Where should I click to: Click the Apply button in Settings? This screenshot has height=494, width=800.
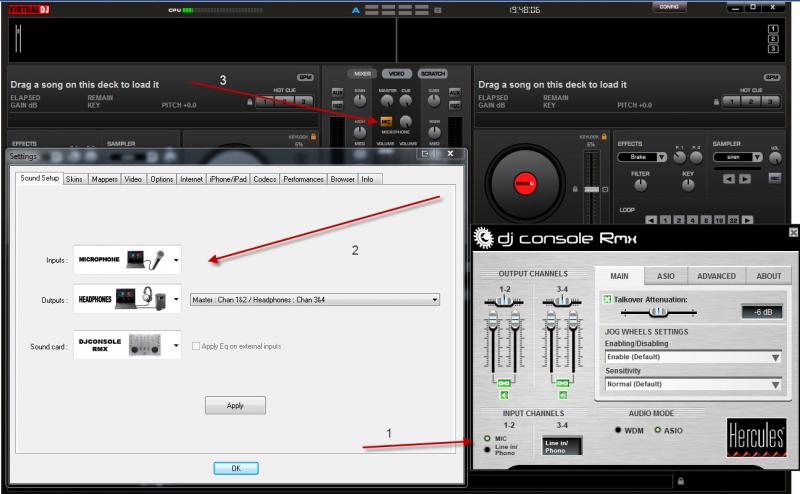click(x=235, y=405)
